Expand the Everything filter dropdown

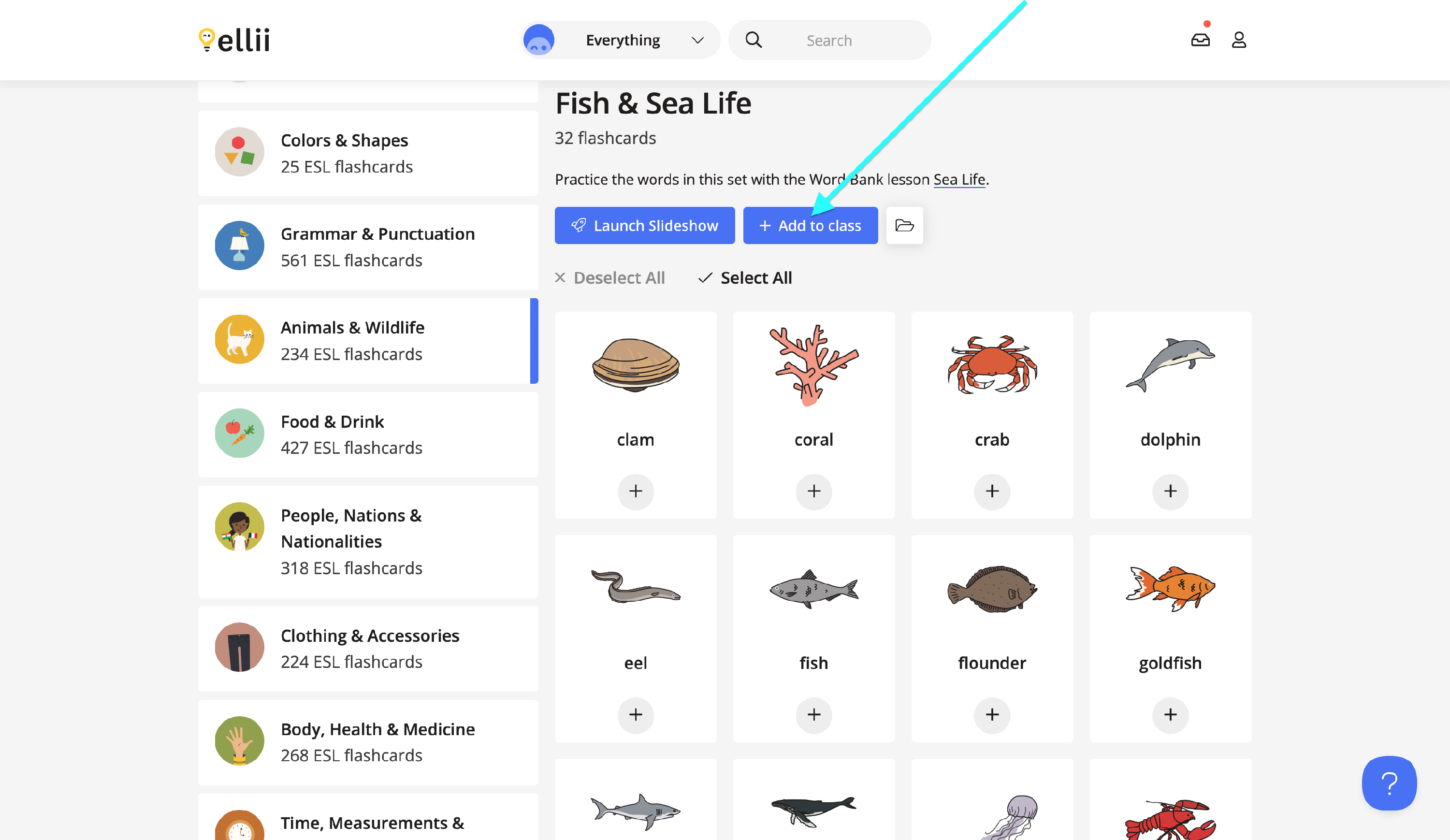pyautogui.click(x=622, y=40)
